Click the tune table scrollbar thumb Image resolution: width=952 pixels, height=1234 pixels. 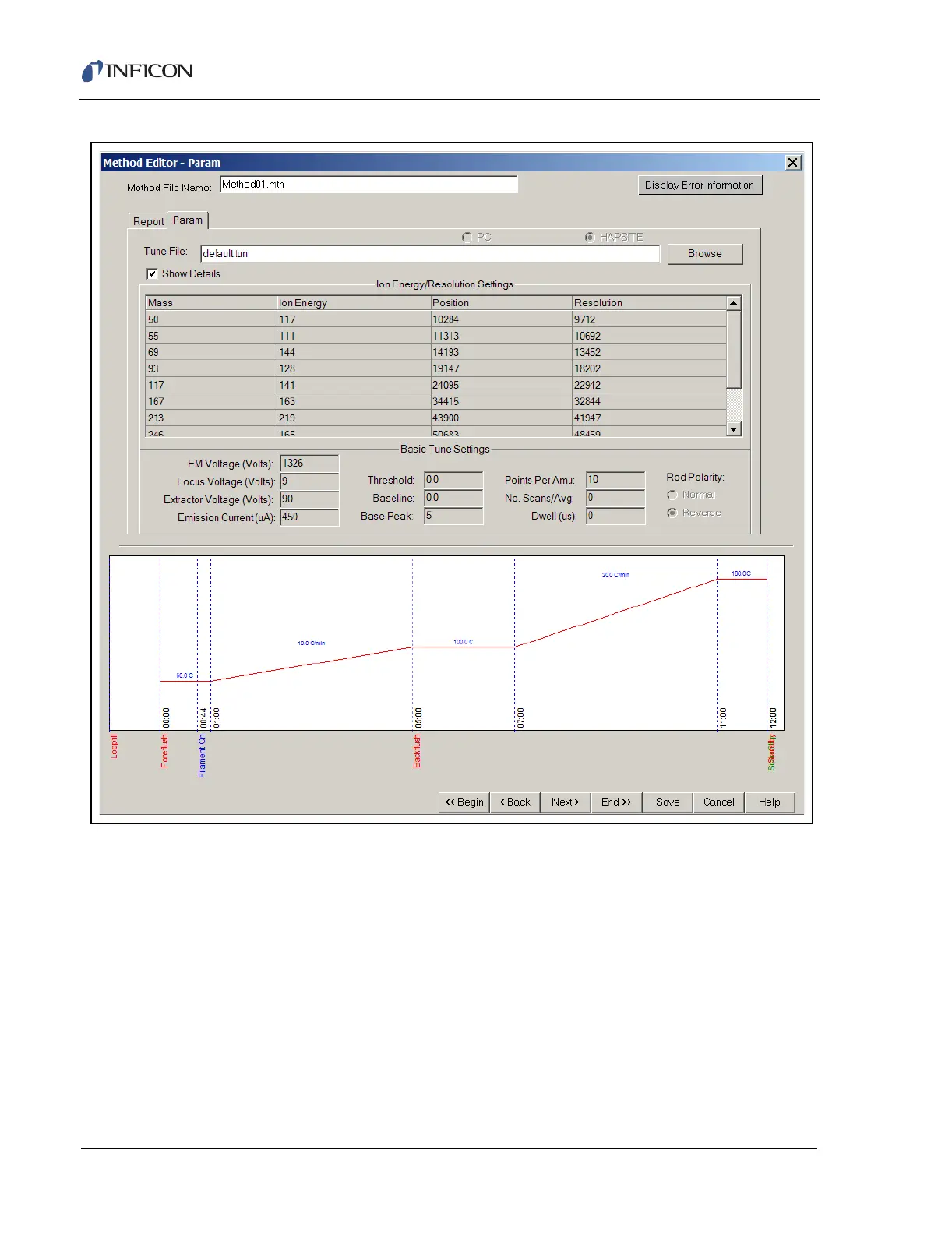733,349
